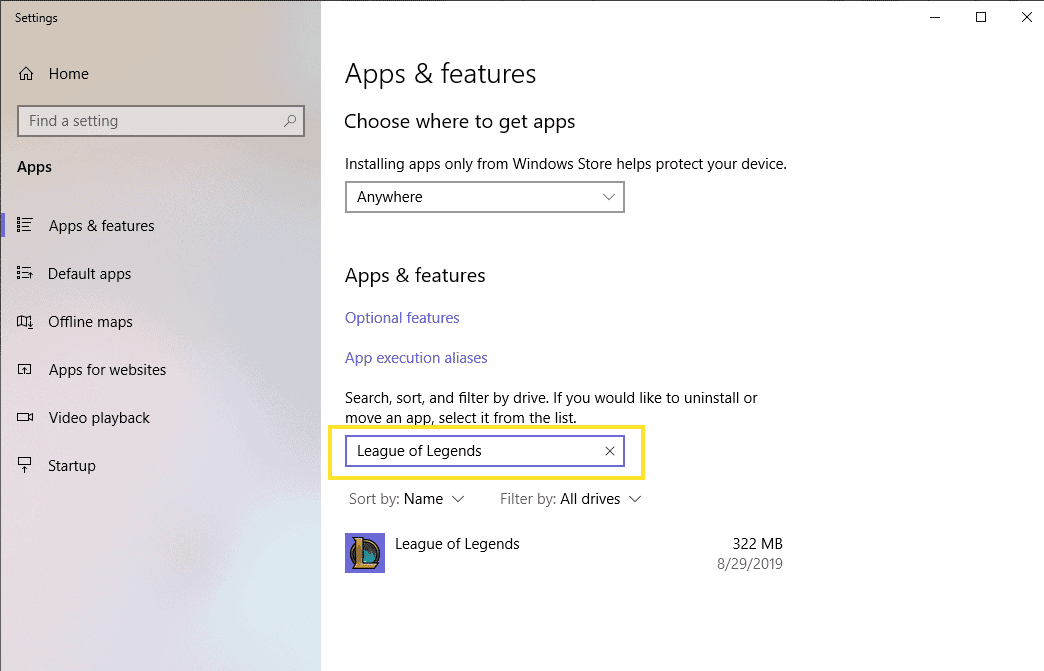The height and width of the screenshot is (671, 1044).
Task: Click the Video playback camera icon
Action: pos(25,417)
